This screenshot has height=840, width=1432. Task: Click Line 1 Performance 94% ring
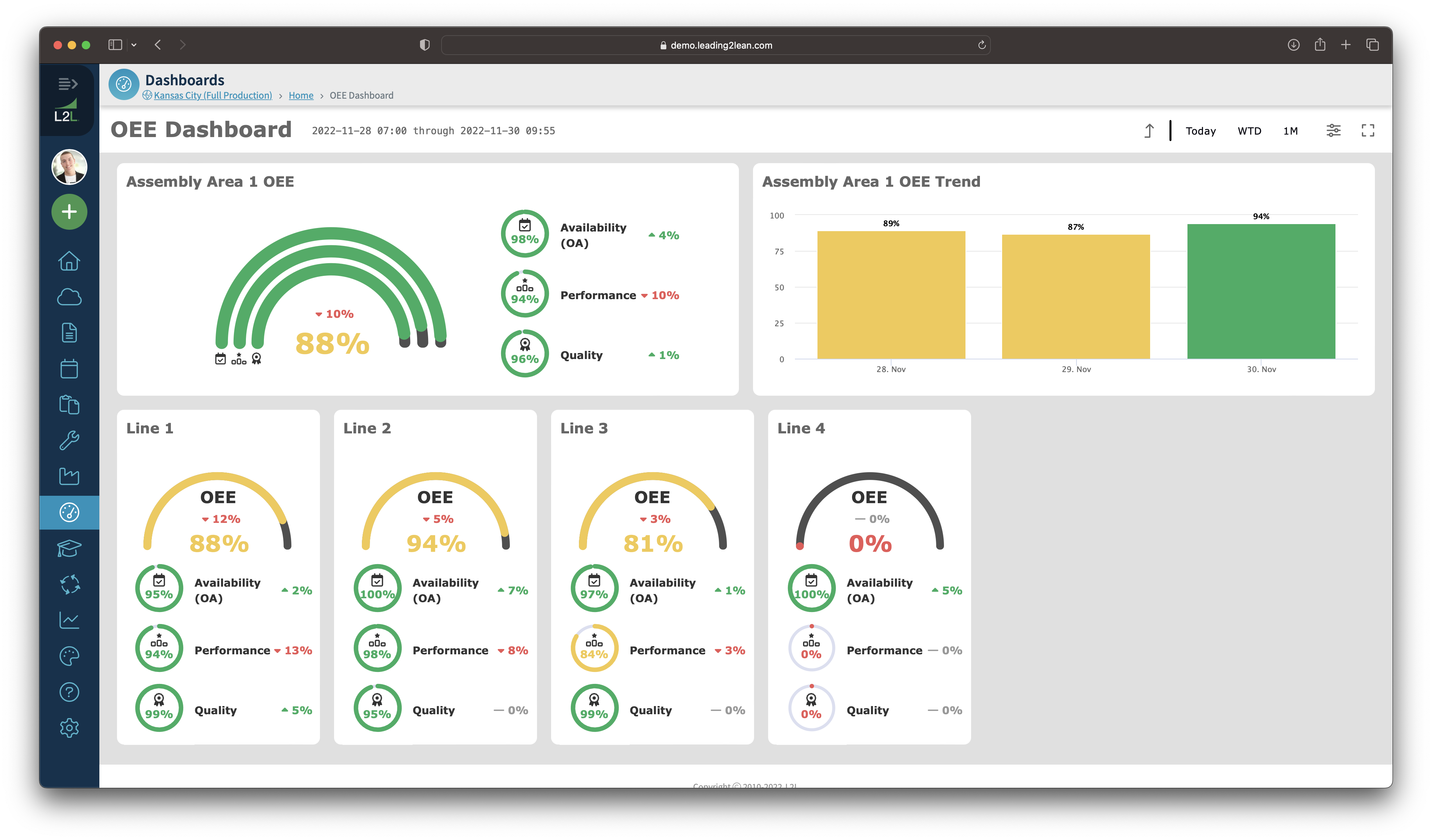pos(159,648)
